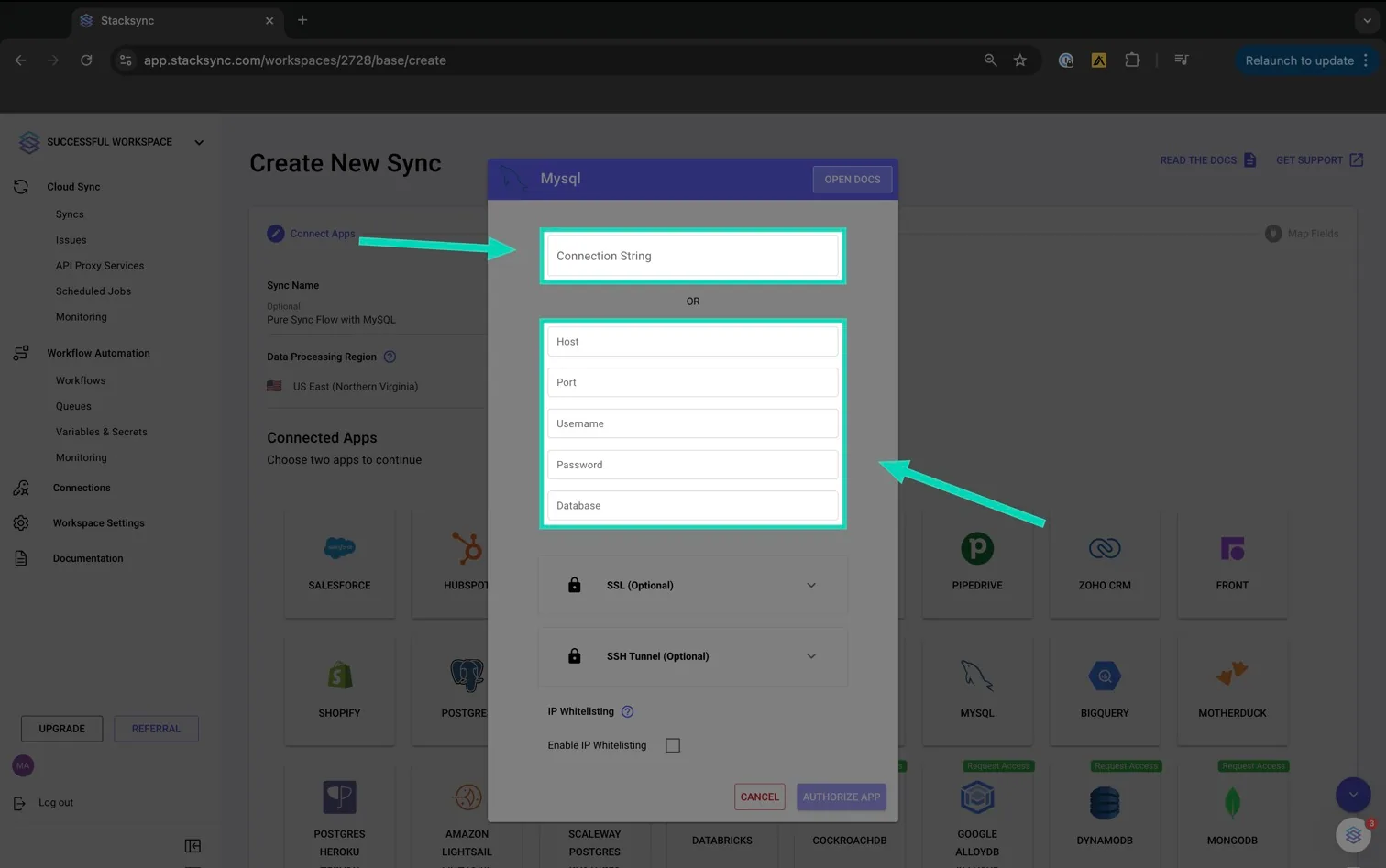
Task: Focus the Database input field
Action: coord(693,506)
